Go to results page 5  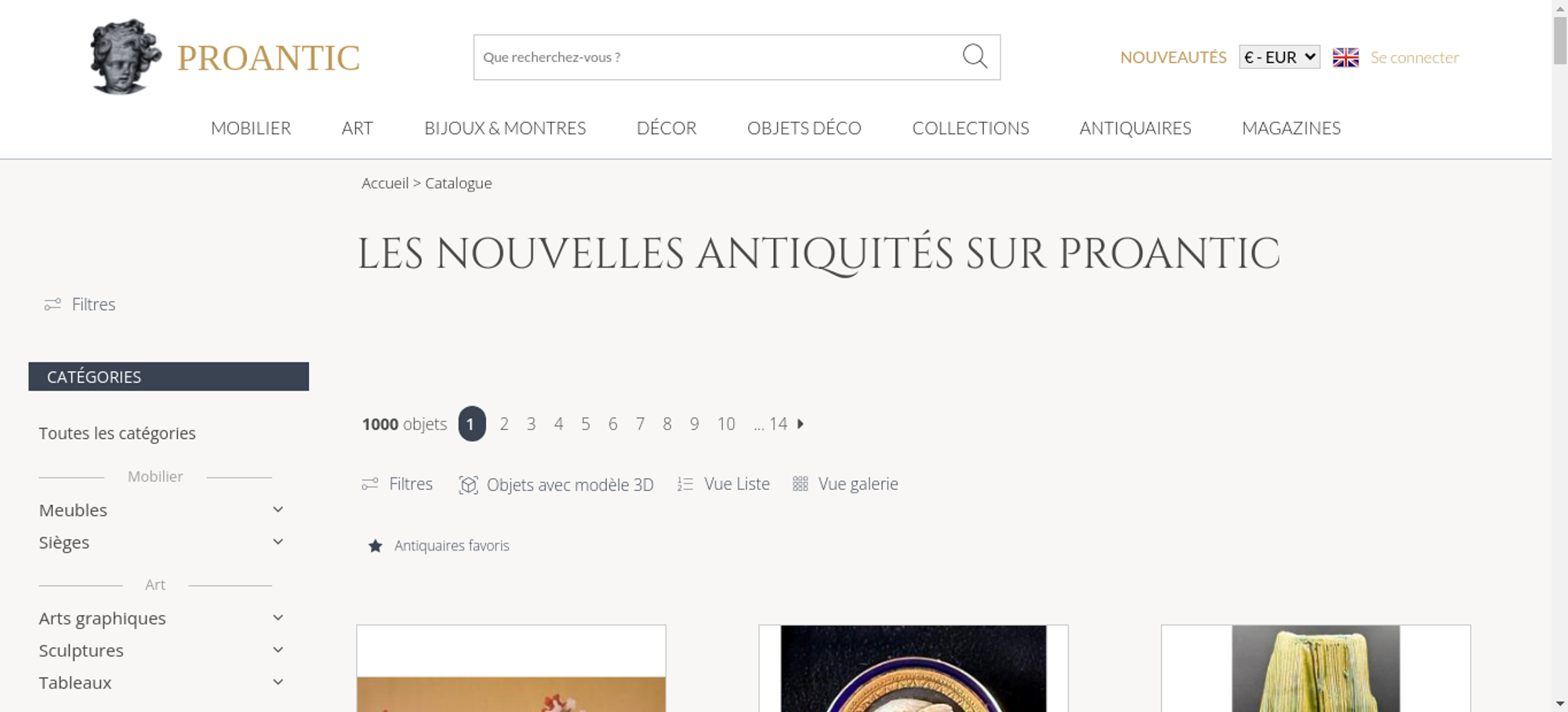[x=586, y=424]
